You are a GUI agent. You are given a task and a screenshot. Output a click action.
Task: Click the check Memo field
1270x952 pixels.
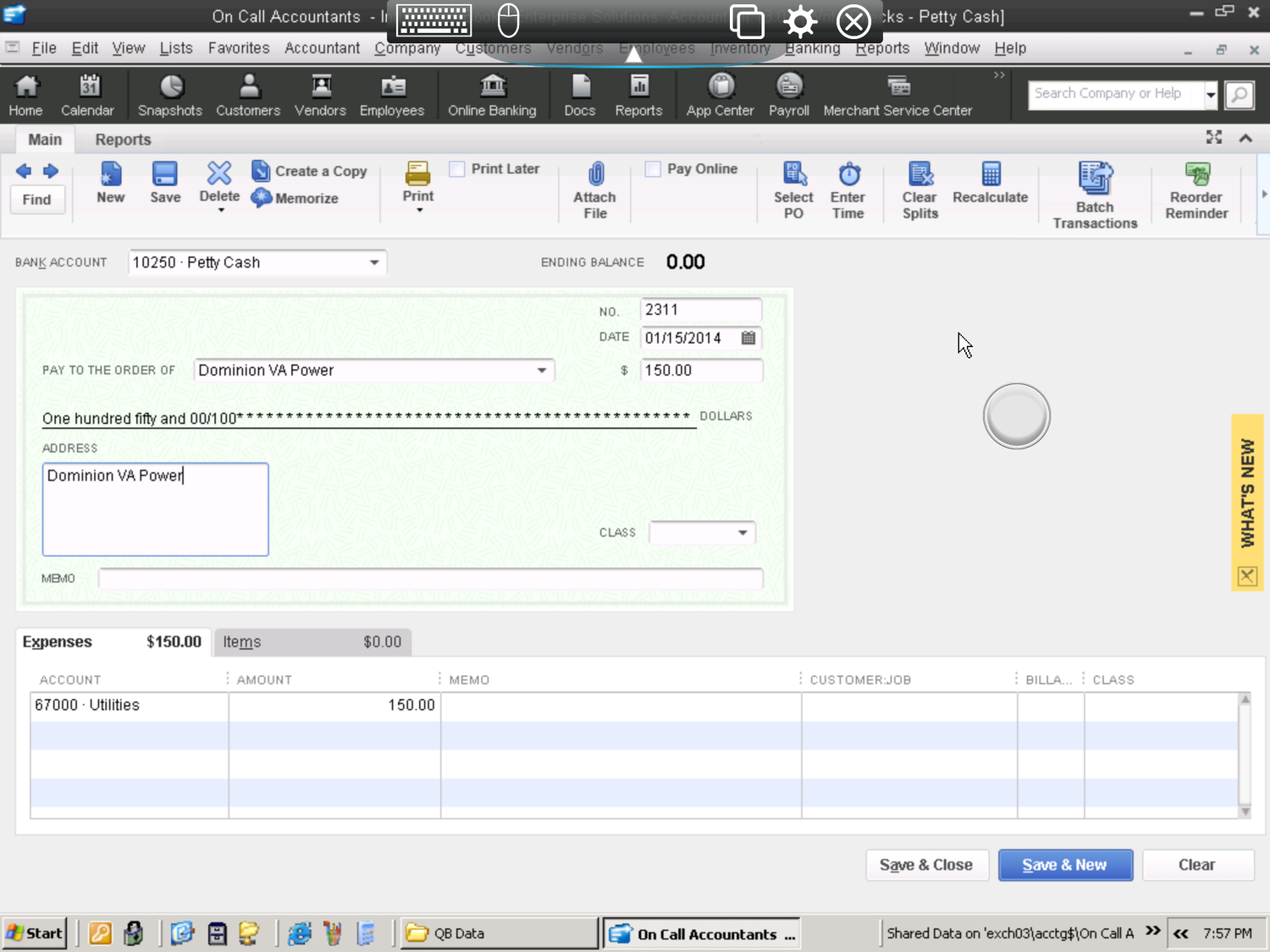point(431,579)
